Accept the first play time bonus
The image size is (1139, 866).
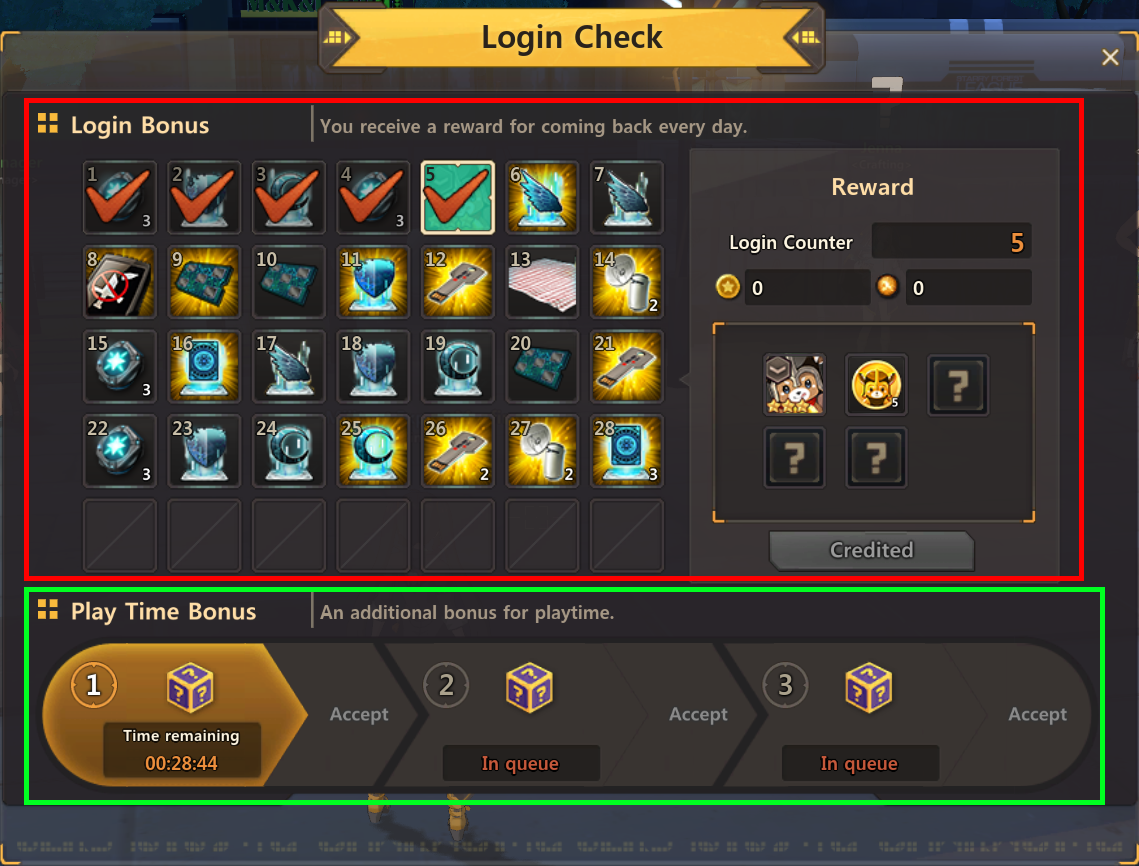(359, 714)
